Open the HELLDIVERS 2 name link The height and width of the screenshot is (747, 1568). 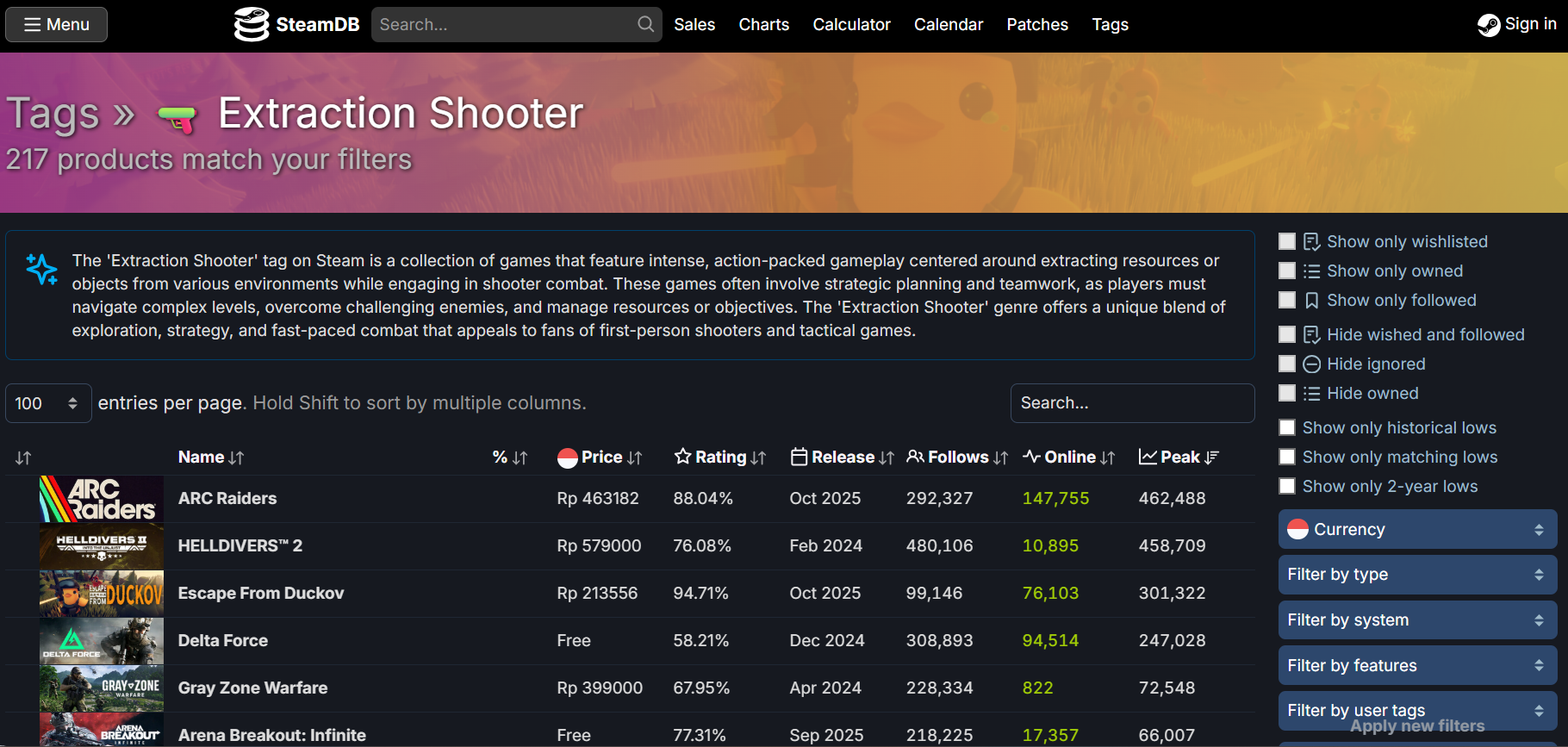(240, 546)
